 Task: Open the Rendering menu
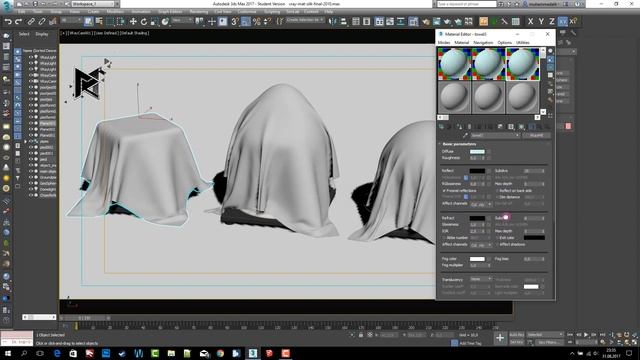click(x=199, y=12)
